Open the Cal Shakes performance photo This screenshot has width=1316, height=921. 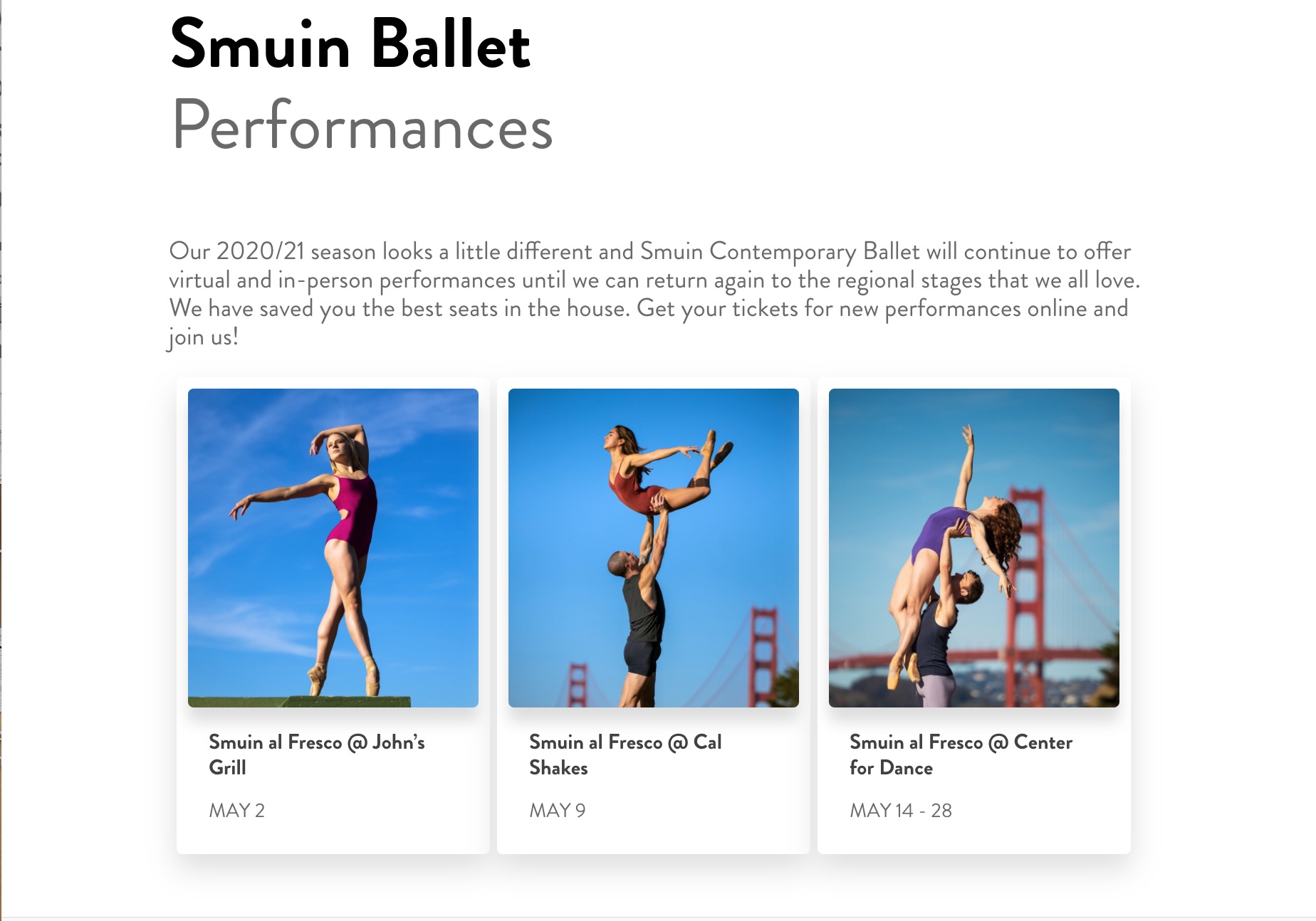click(654, 547)
